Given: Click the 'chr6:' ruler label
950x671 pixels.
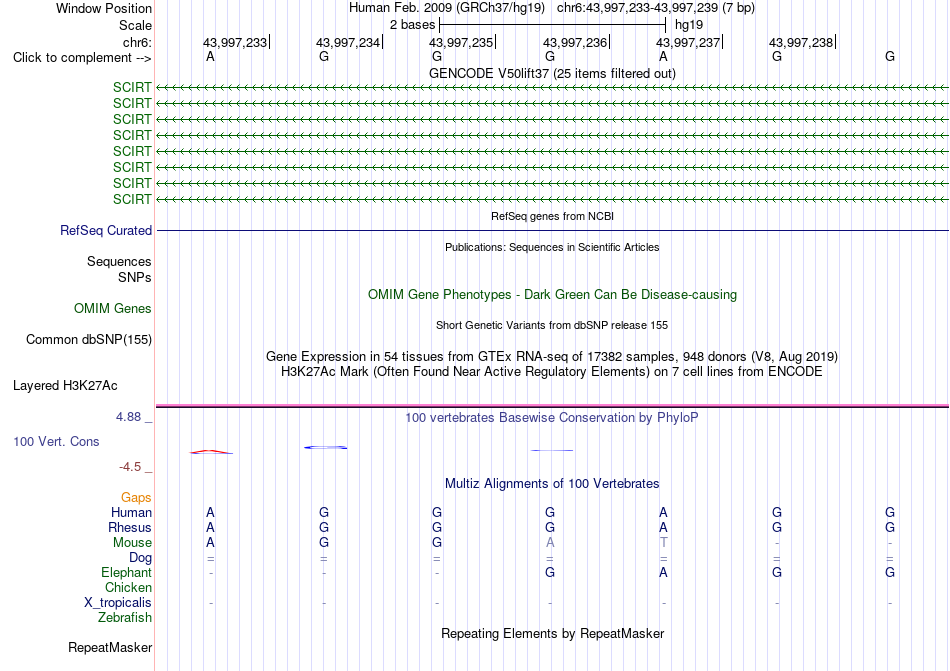Looking at the screenshot, I should pyautogui.click(x=137, y=42).
